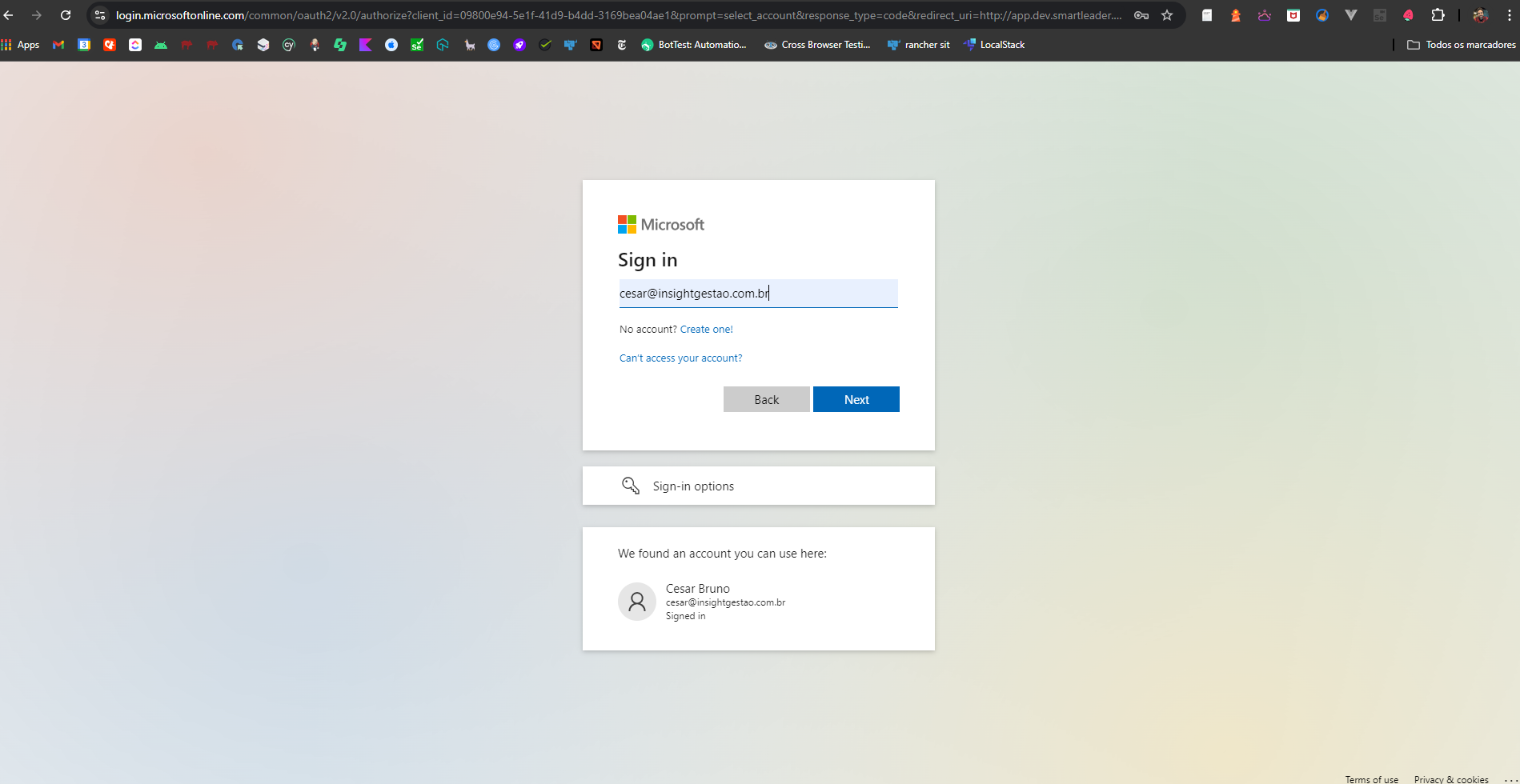Click the email input field
This screenshot has width=1520, height=784.
(x=758, y=294)
